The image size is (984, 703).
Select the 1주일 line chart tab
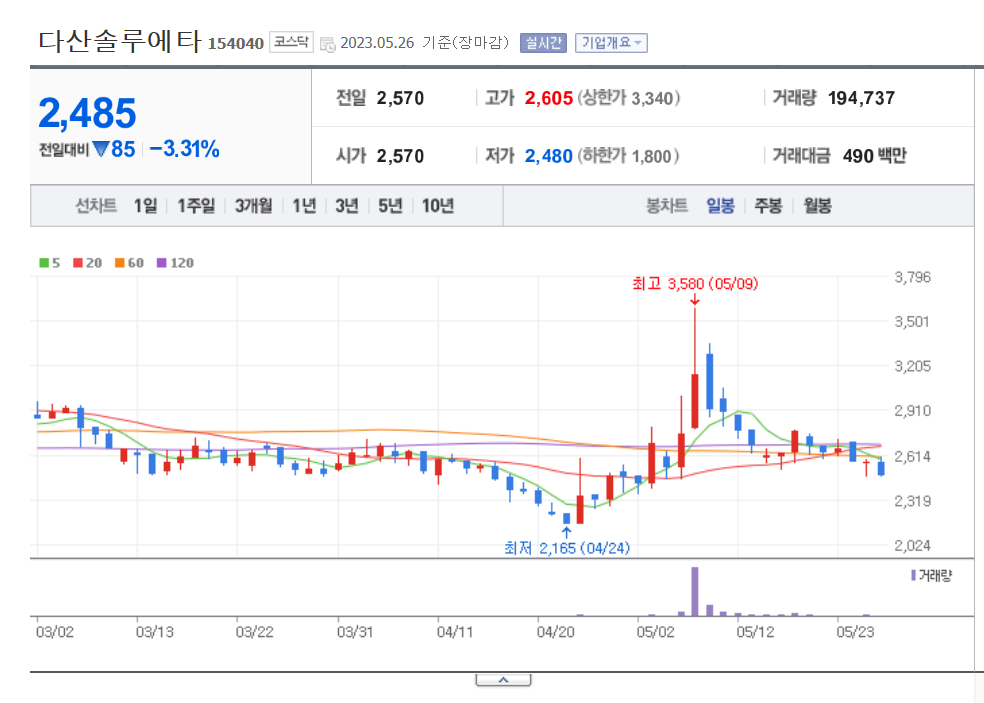pyautogui.click(x=196, y=205)
